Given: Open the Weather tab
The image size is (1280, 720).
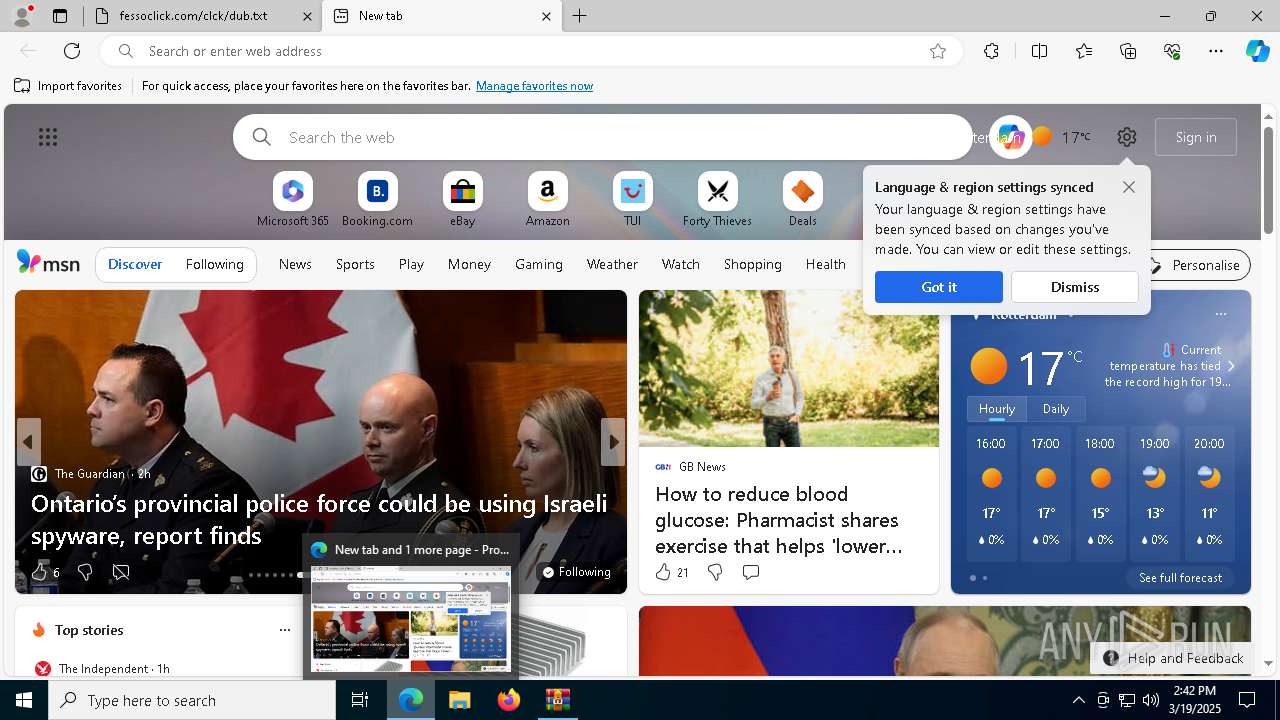Looking at the screenshot, I should (612, 264).
